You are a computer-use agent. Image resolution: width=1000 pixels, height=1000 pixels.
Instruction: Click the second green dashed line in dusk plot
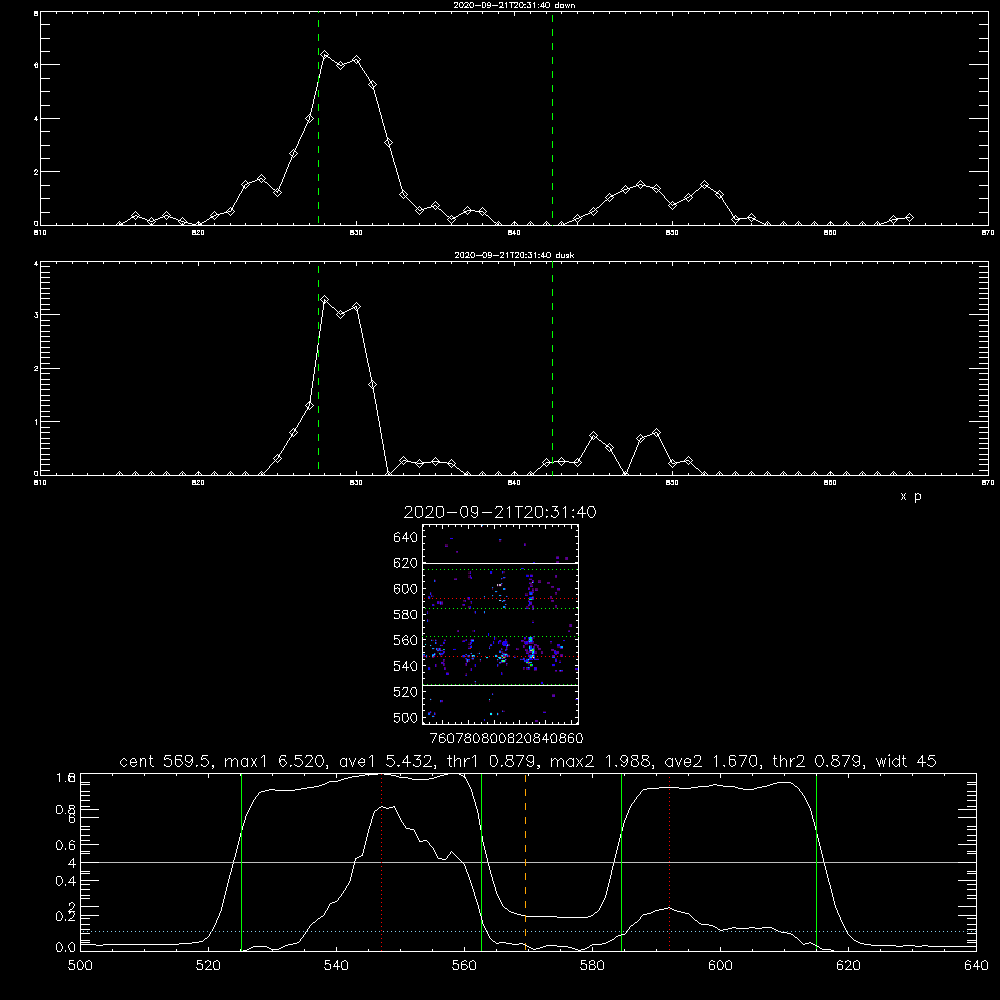click(x=552, y=369)
